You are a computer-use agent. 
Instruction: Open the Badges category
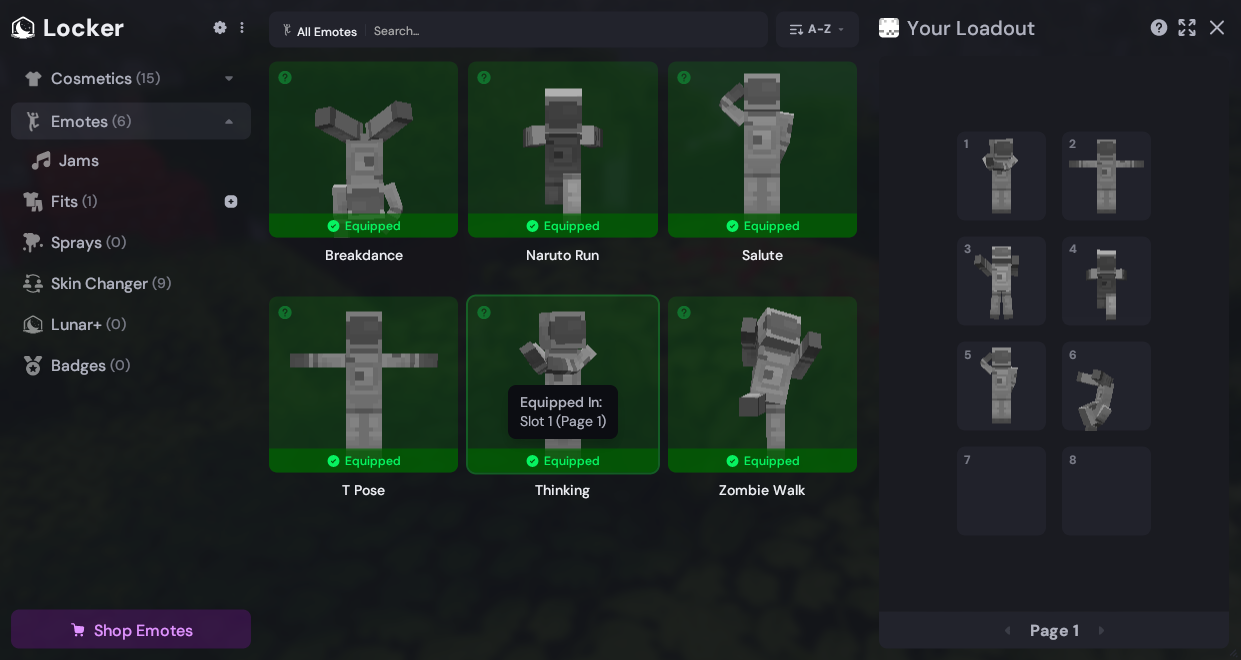coord(131,366)
